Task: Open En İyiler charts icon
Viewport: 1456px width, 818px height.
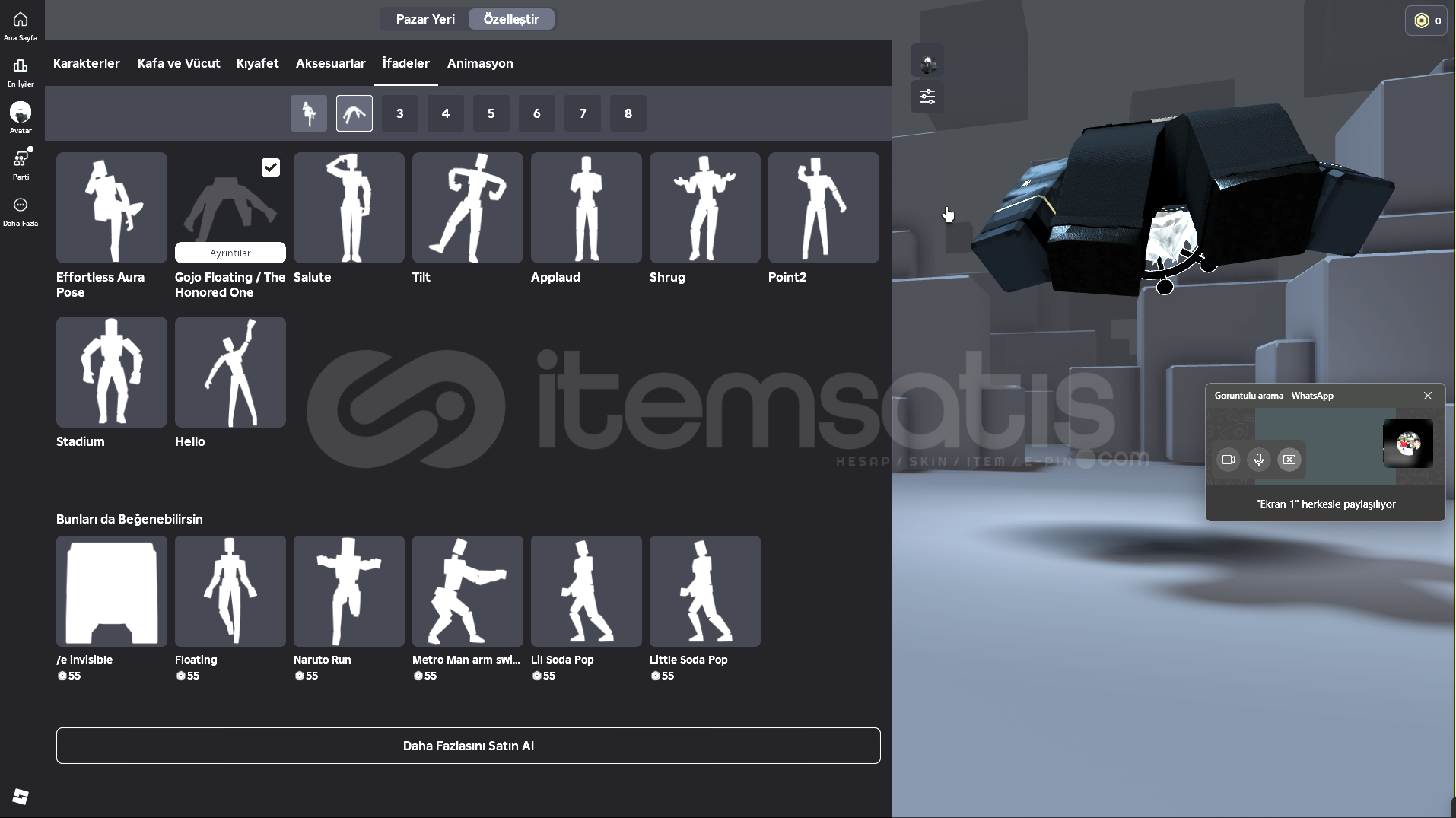Action: tap(21, 67)
